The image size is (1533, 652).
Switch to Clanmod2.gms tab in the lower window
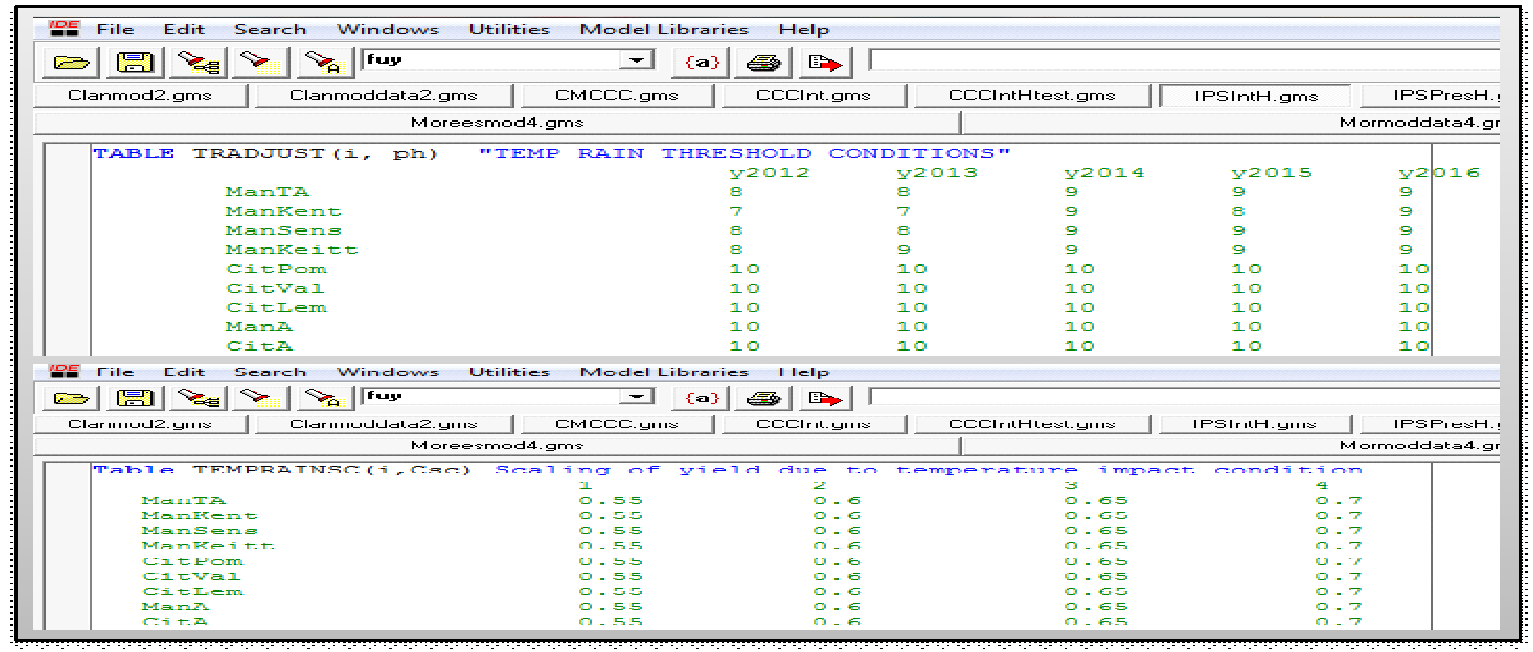[142, 424]
